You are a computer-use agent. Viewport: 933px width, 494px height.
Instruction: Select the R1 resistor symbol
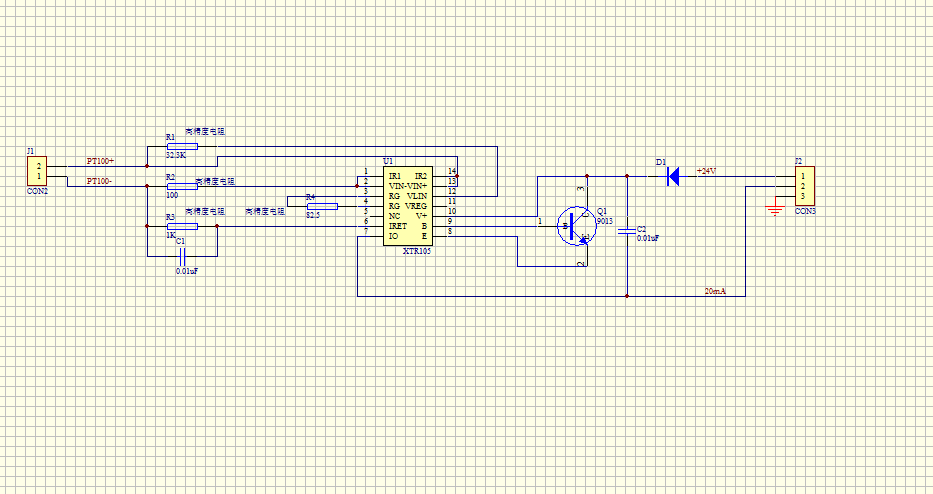pyautogui.click(x=182, y=146)
